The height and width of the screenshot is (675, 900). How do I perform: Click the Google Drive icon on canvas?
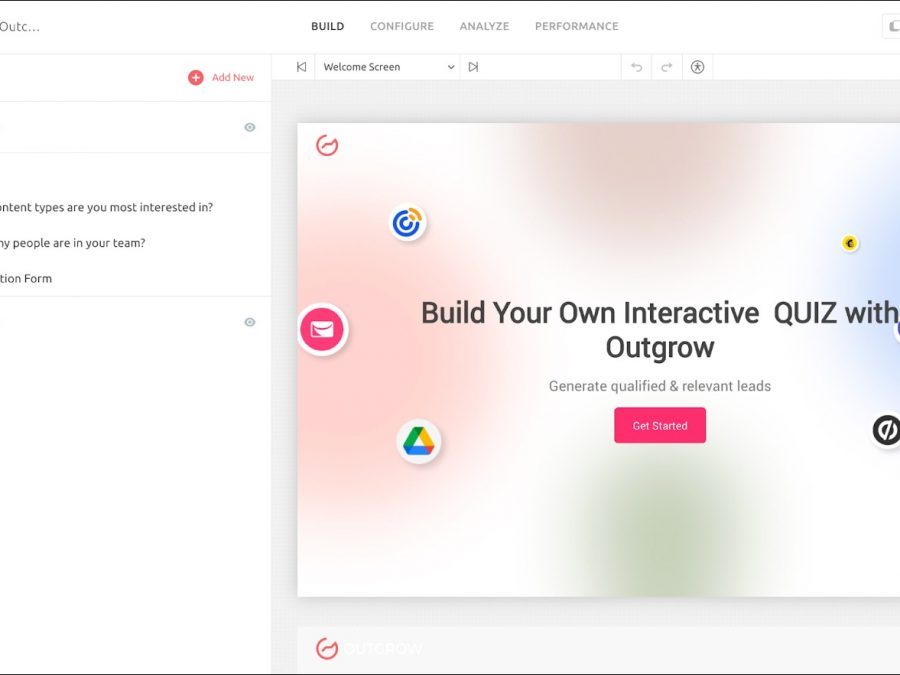pyautogui.click(x=418, y=441)
